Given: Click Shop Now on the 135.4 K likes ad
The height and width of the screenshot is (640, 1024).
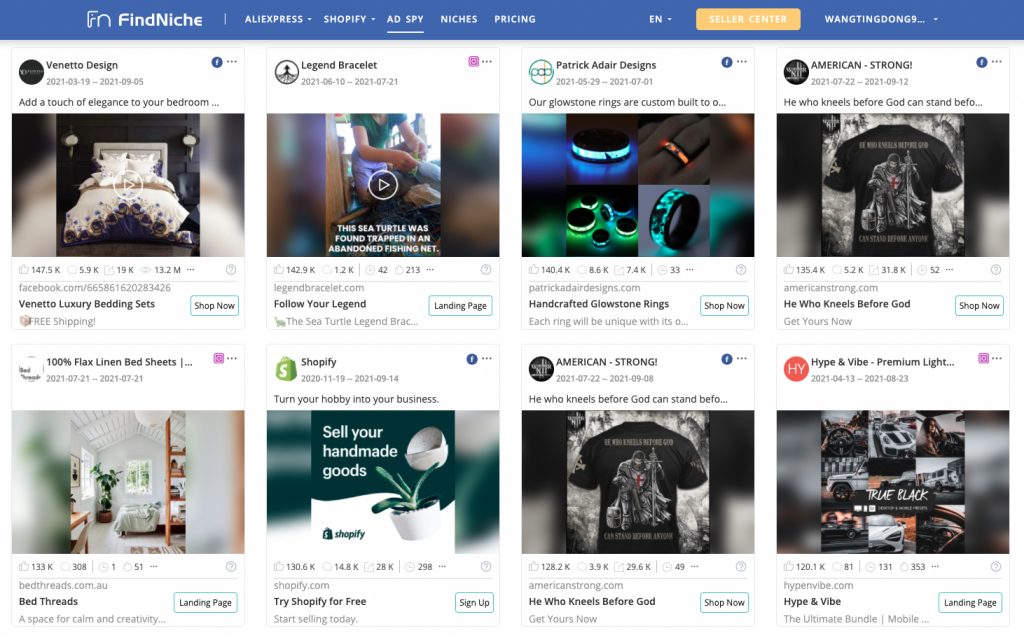Looking at the screenshot, I should (x=979, y=306).
